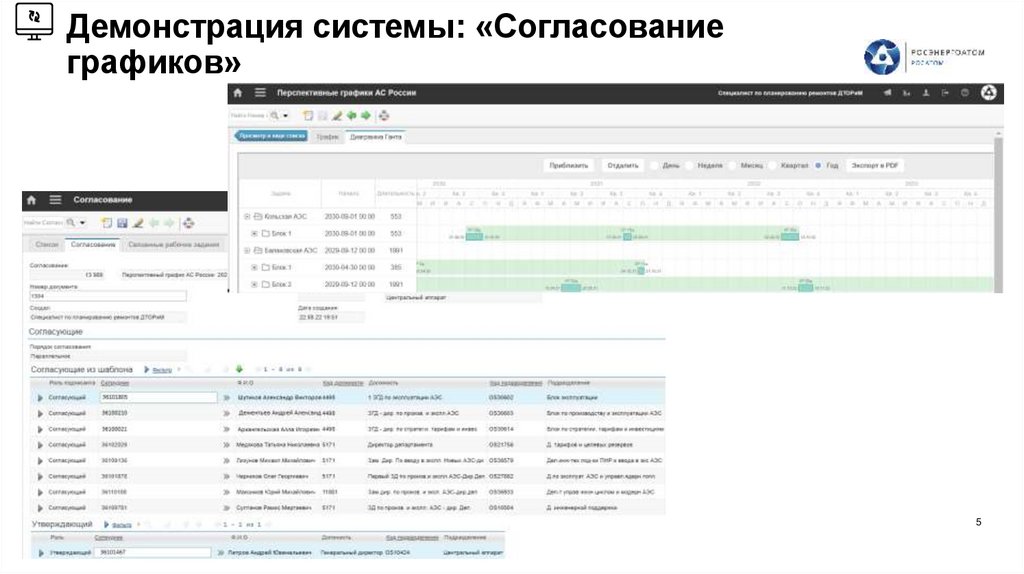Click Отдалить zoom-out button
Screen dimensions: 1024x574
pos(622,166)
